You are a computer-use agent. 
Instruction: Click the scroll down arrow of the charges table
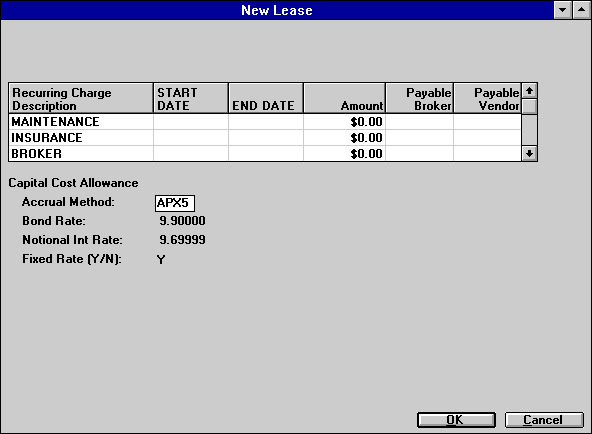pos(529,154)
